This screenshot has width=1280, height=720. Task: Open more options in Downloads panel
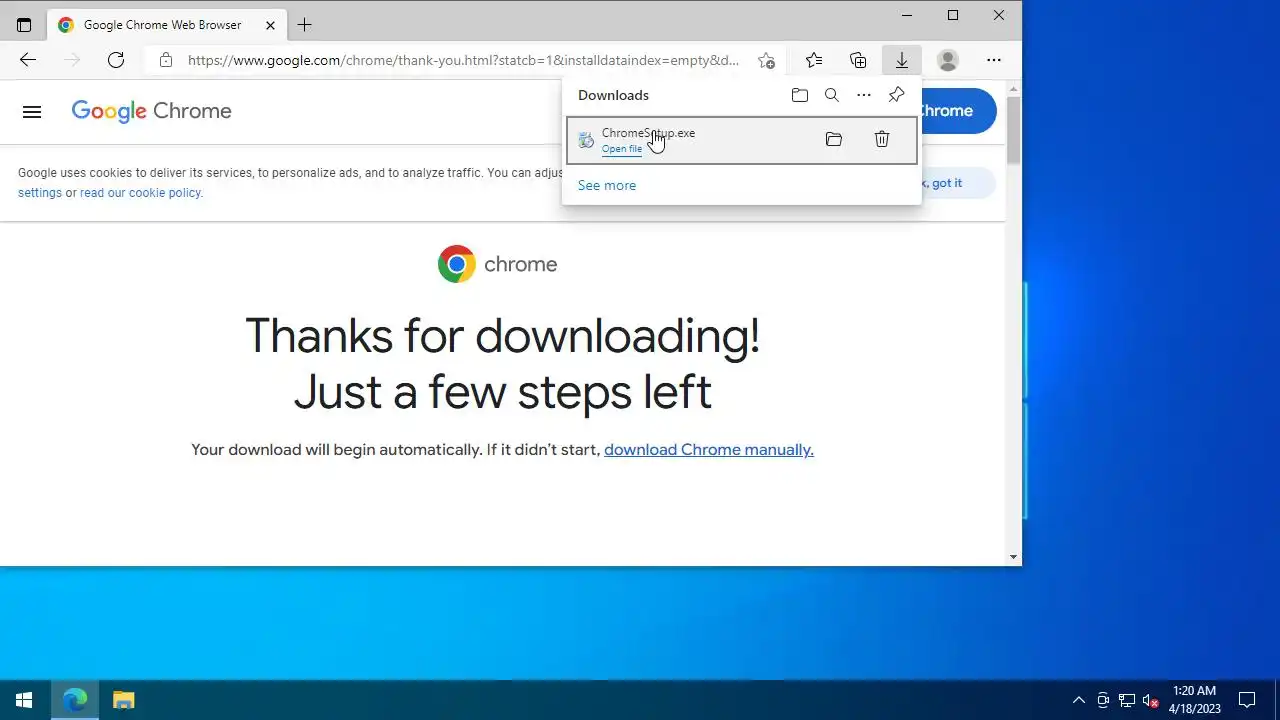tap(864, 95)
